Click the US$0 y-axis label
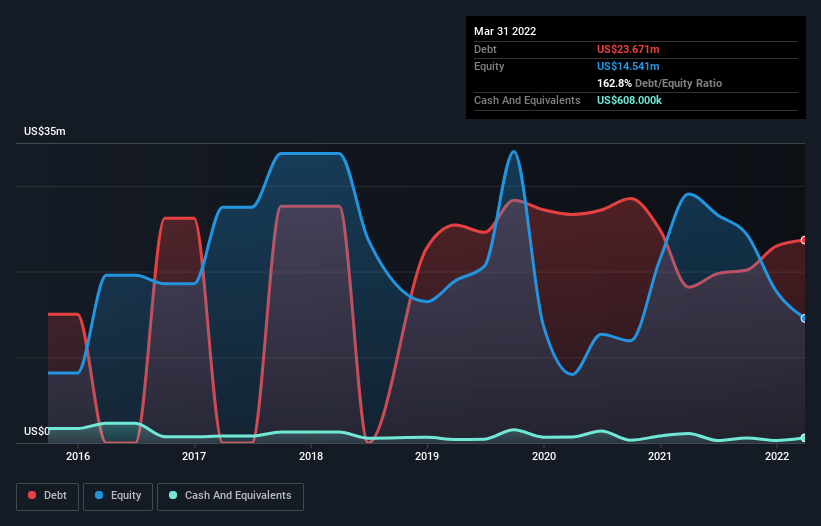 37,431
